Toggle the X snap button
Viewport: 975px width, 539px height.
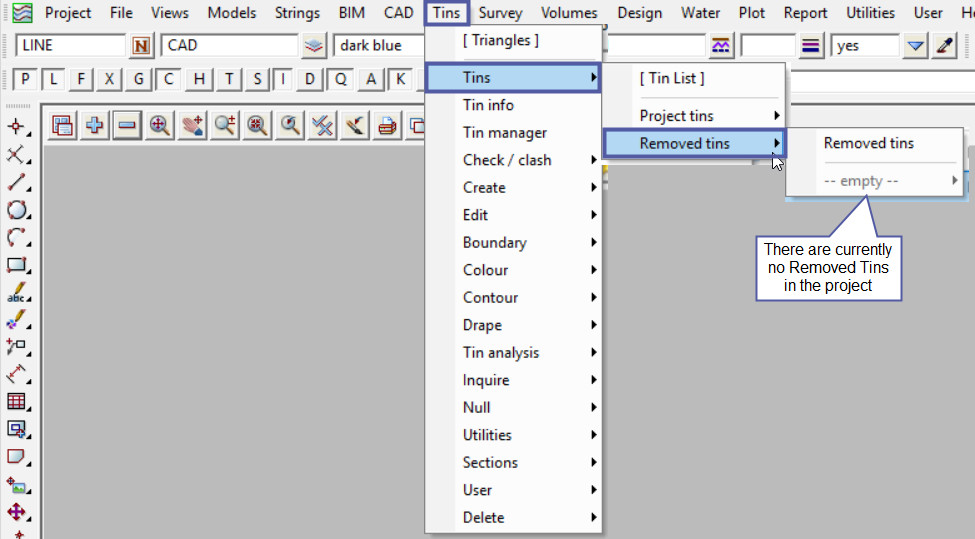pos(109,80)
